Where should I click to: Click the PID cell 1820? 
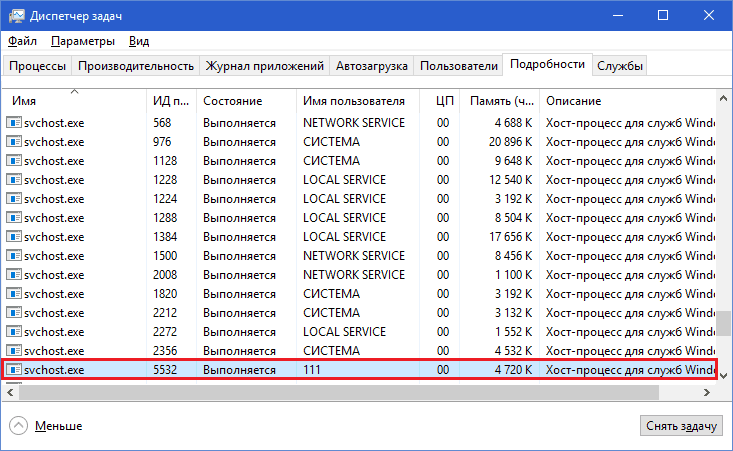click(165, 294)
